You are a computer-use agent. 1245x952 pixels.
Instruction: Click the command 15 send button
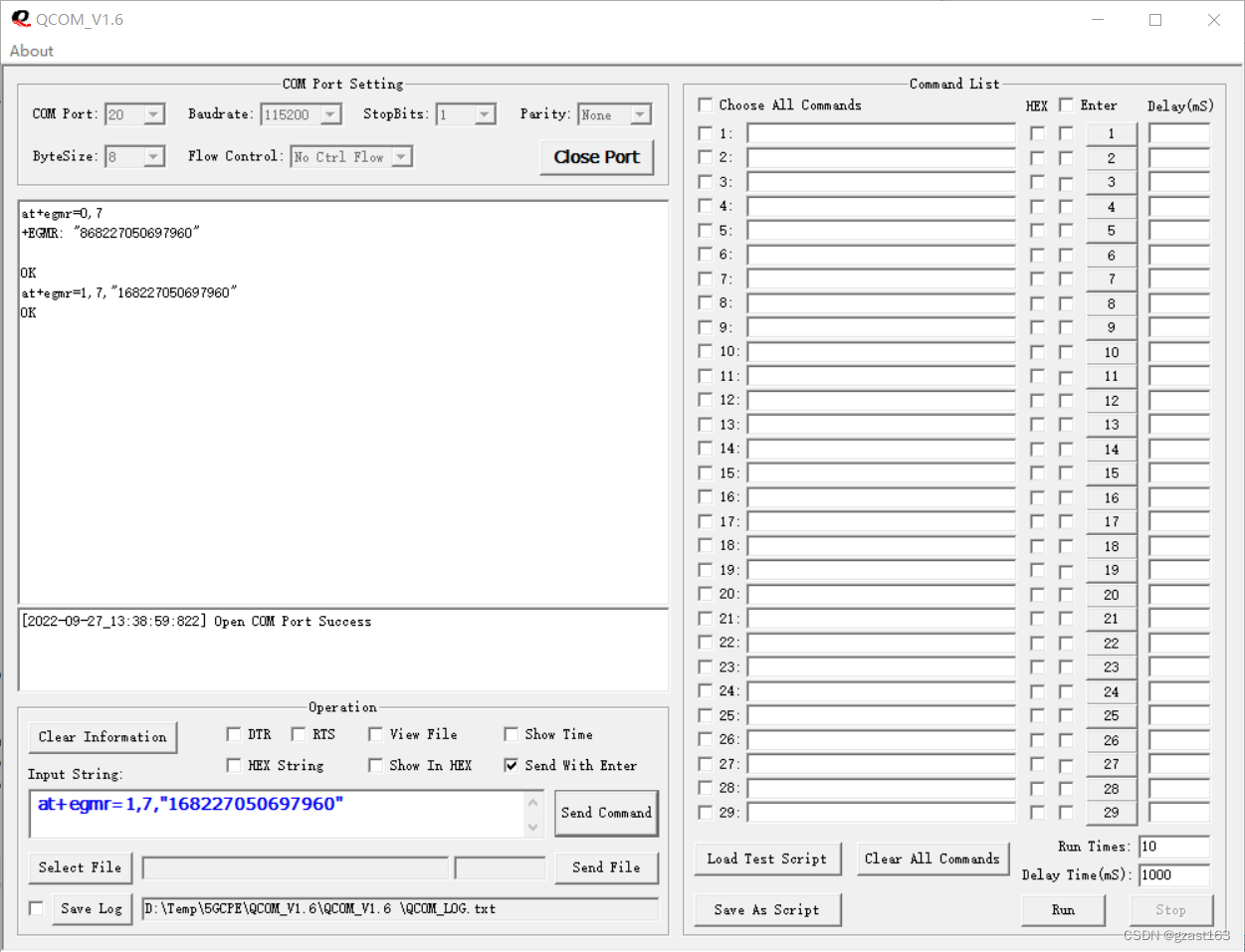point(1112,474)
